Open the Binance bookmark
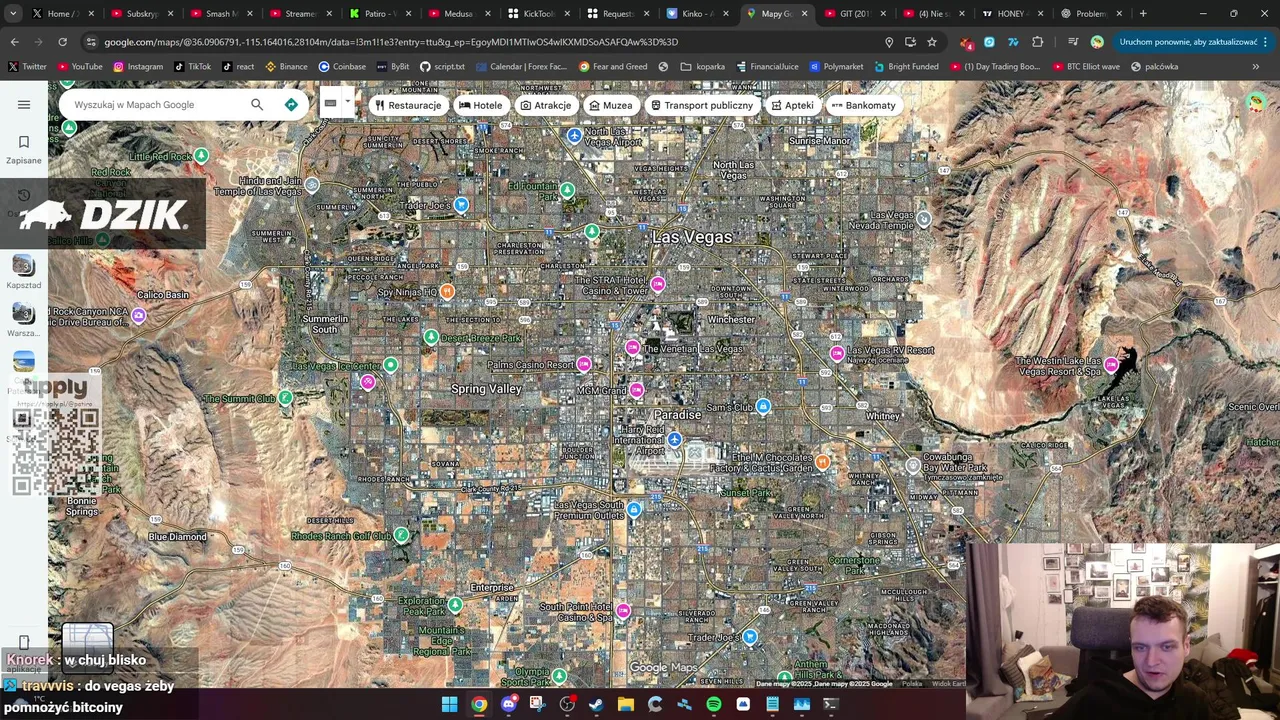This screenshot has height=720, width=1280. 286,67
